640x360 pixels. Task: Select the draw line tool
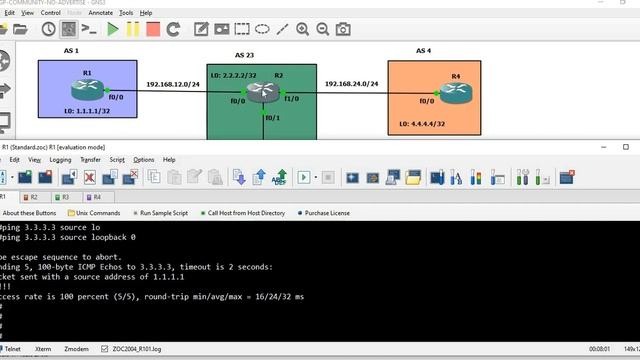pyautogui.click(x=282, y=29)
